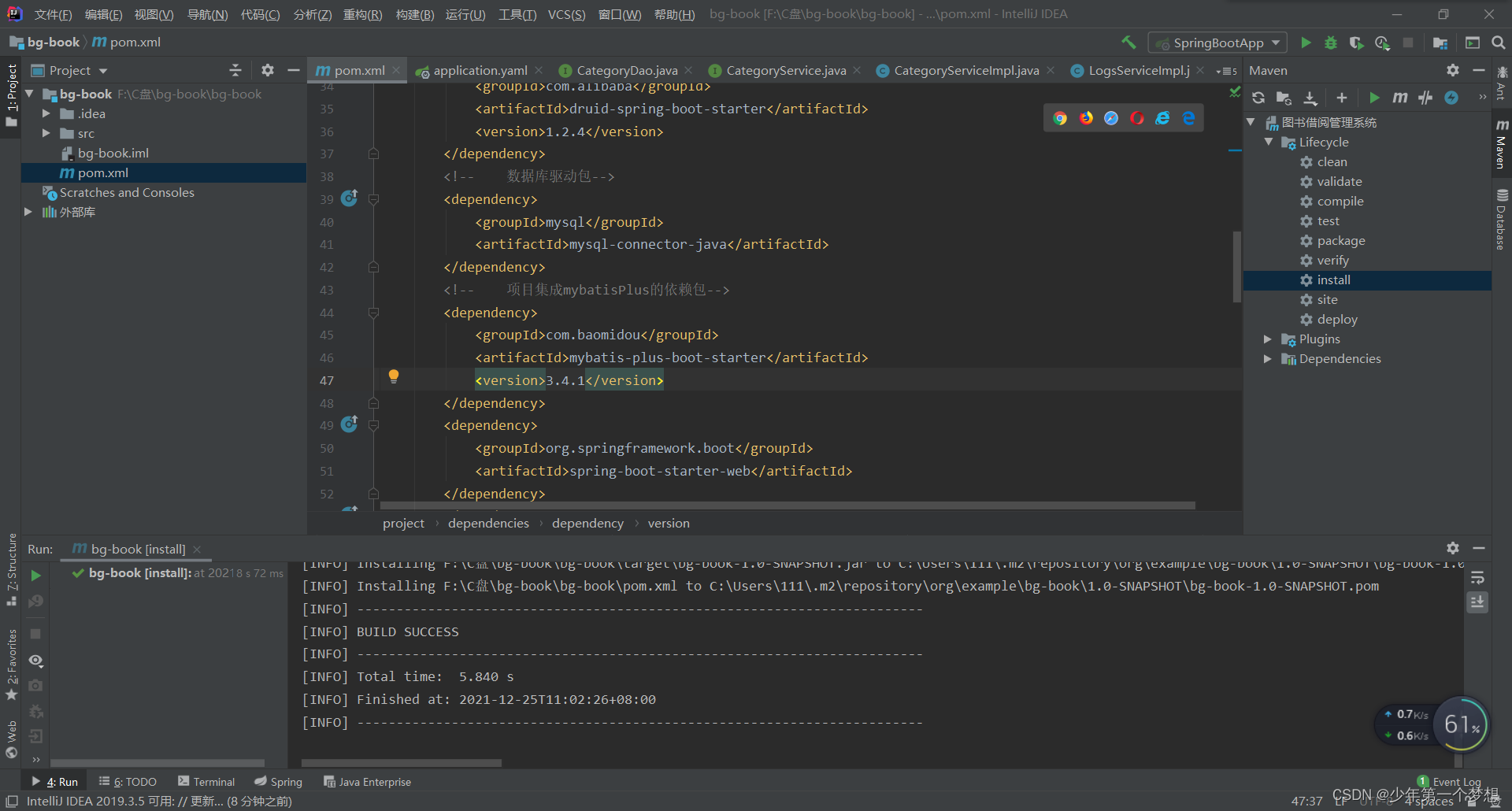Viewport: 1512px width, 811px height.
Task: Open Java Enterprise tool window button
Action: [x=368, y=781]
